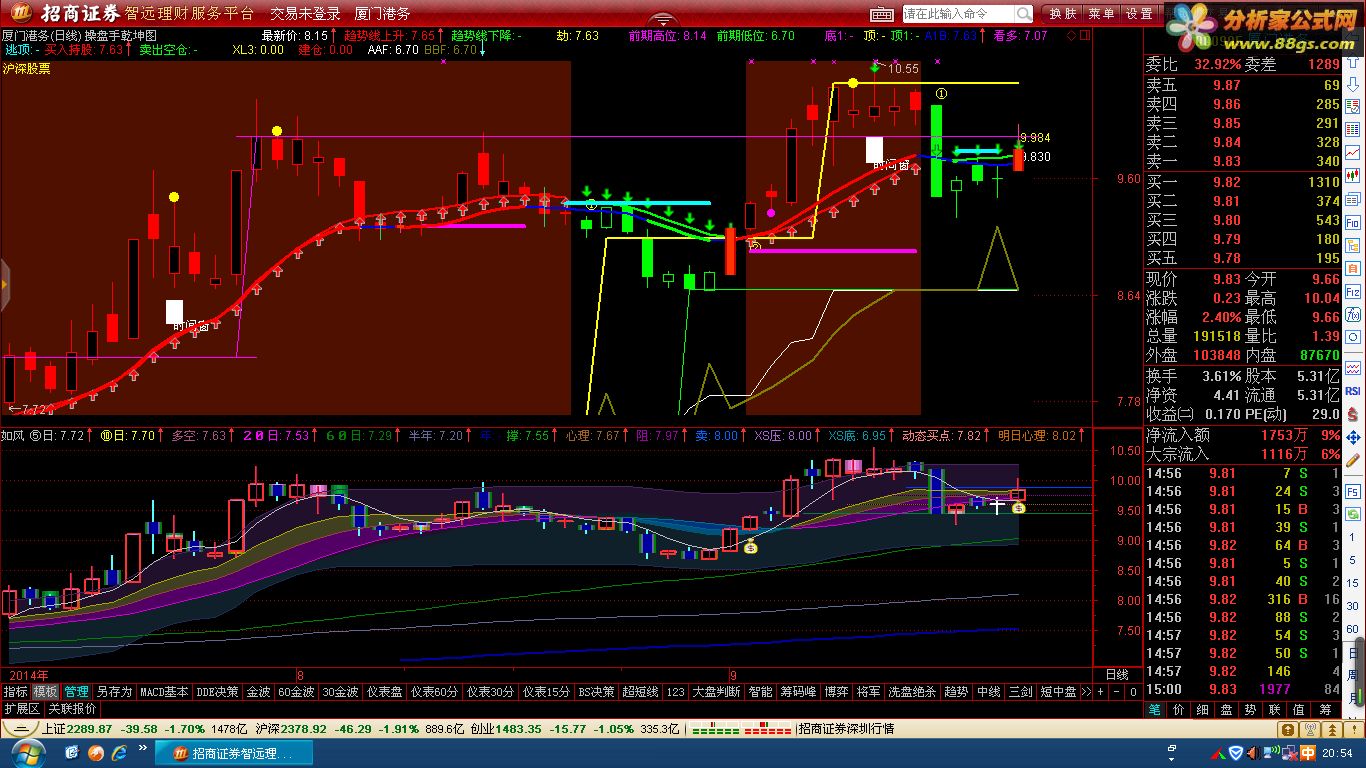
Task: Click the 关联报价 tab
Action: [73, 709]
